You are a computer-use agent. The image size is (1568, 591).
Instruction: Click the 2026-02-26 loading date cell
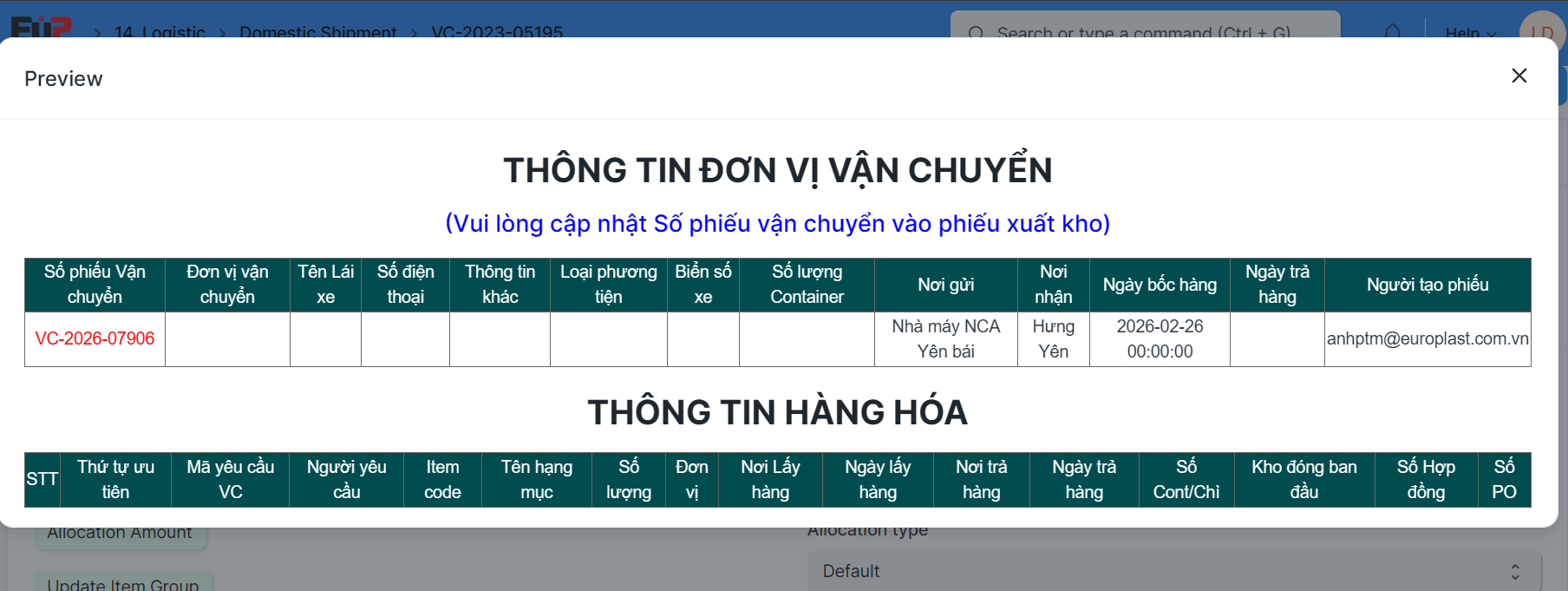click(x=1160, y=338)
